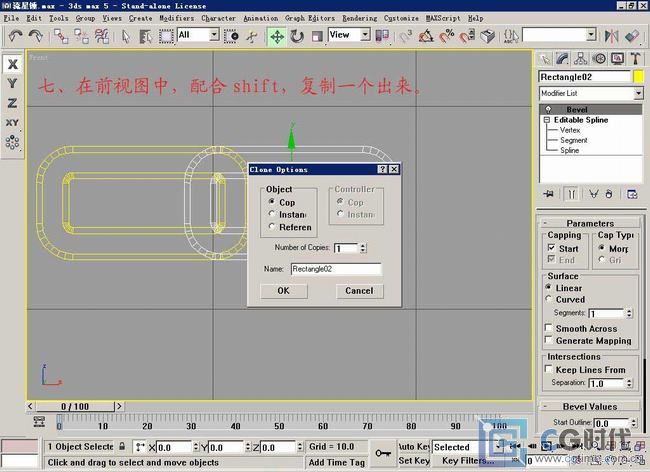Click the object color swatch
Image resolution: width=650 pixels, height=472 pixels.
[x=638, y=77]
